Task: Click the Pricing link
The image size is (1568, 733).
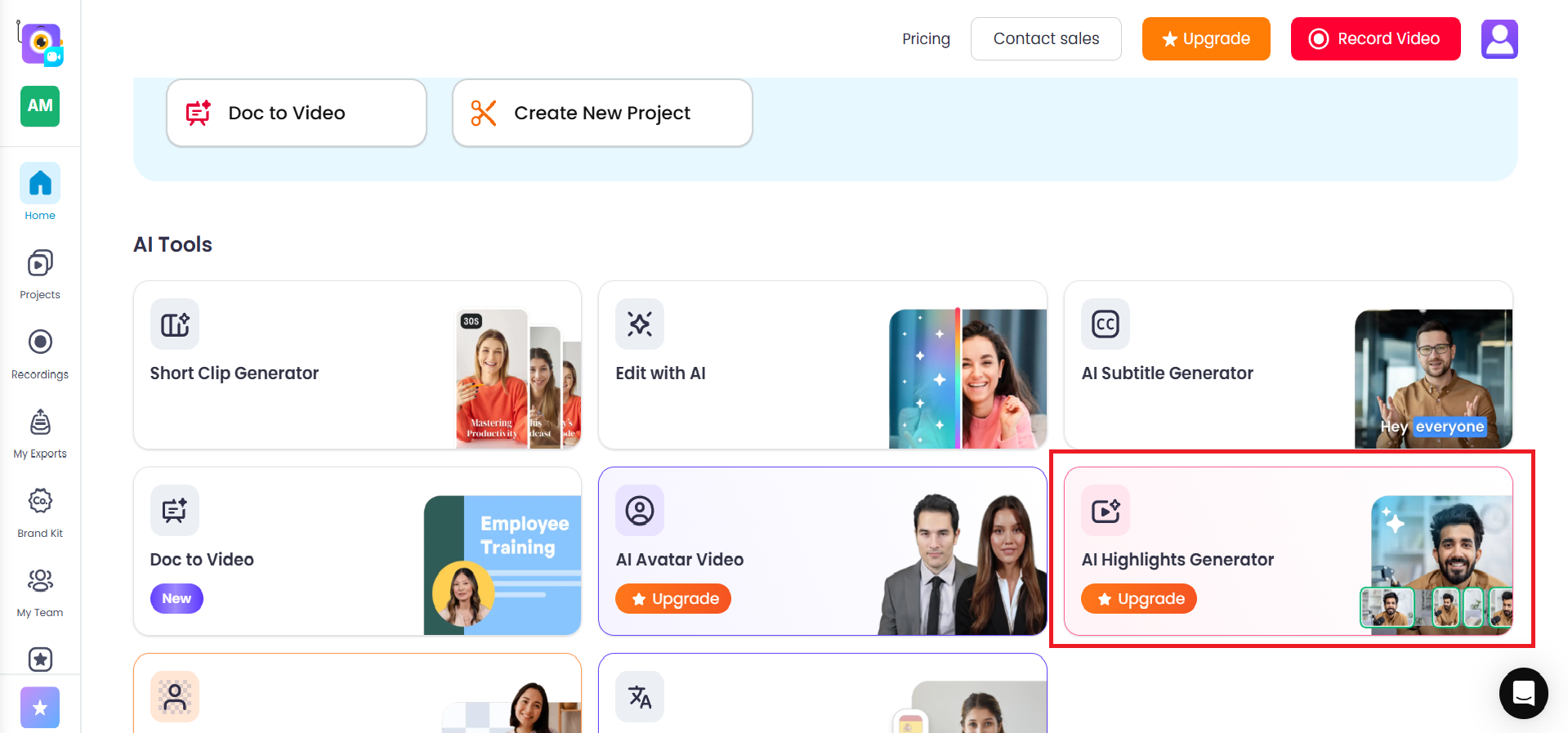Action: click(x=926, y=39)
